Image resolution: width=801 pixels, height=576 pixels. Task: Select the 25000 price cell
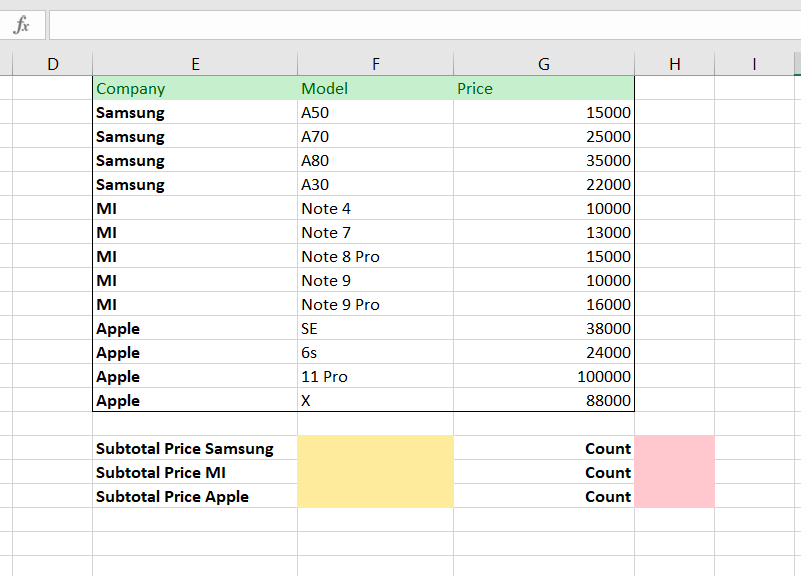click(544, 136)
